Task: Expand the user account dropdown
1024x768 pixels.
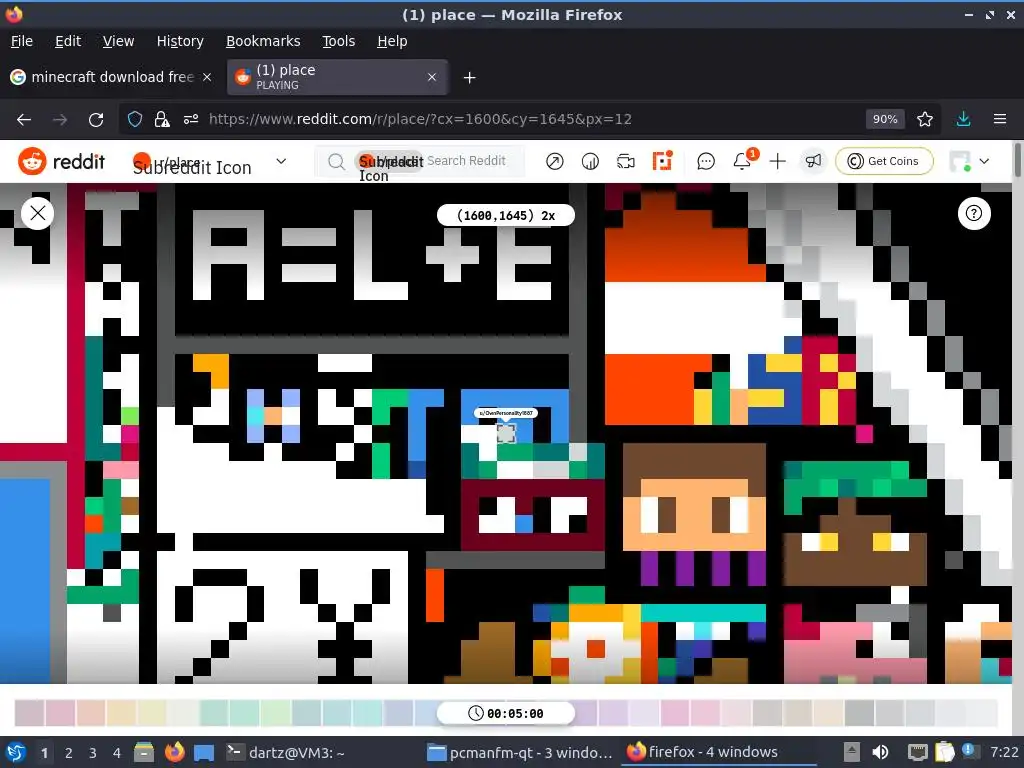Action: pos(984,161)
